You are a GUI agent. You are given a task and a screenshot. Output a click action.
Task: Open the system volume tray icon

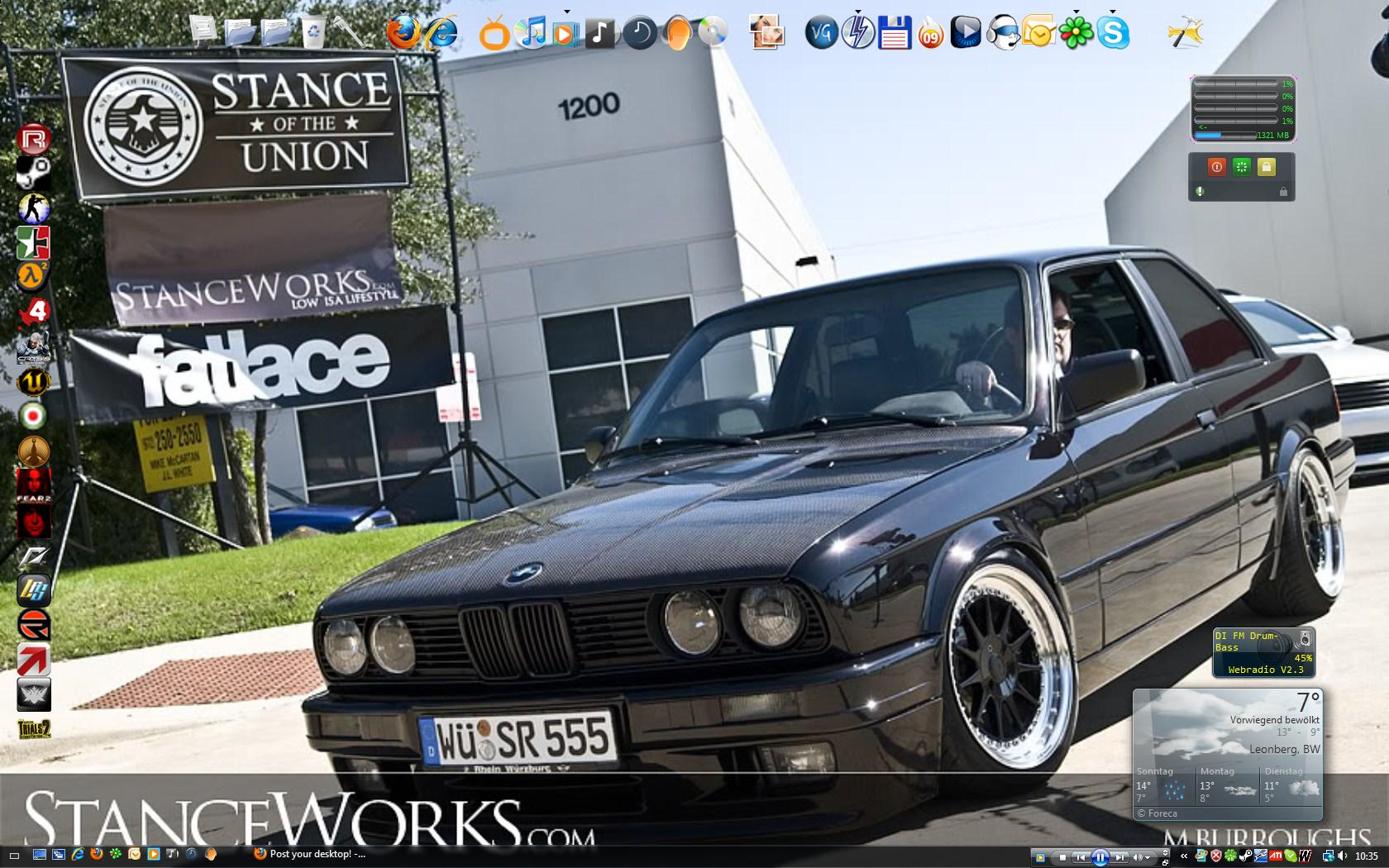pyautogui.click(x=1343, y=856)
